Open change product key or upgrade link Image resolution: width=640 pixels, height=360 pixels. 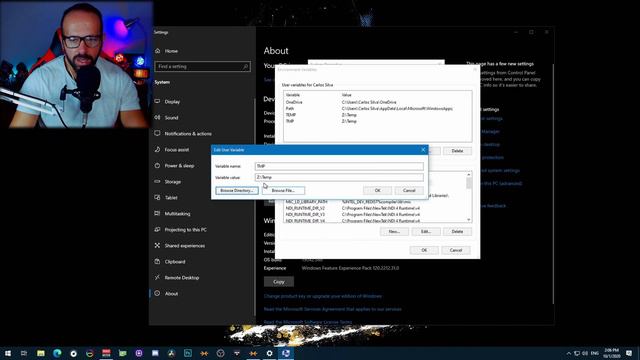click(323, 296)
